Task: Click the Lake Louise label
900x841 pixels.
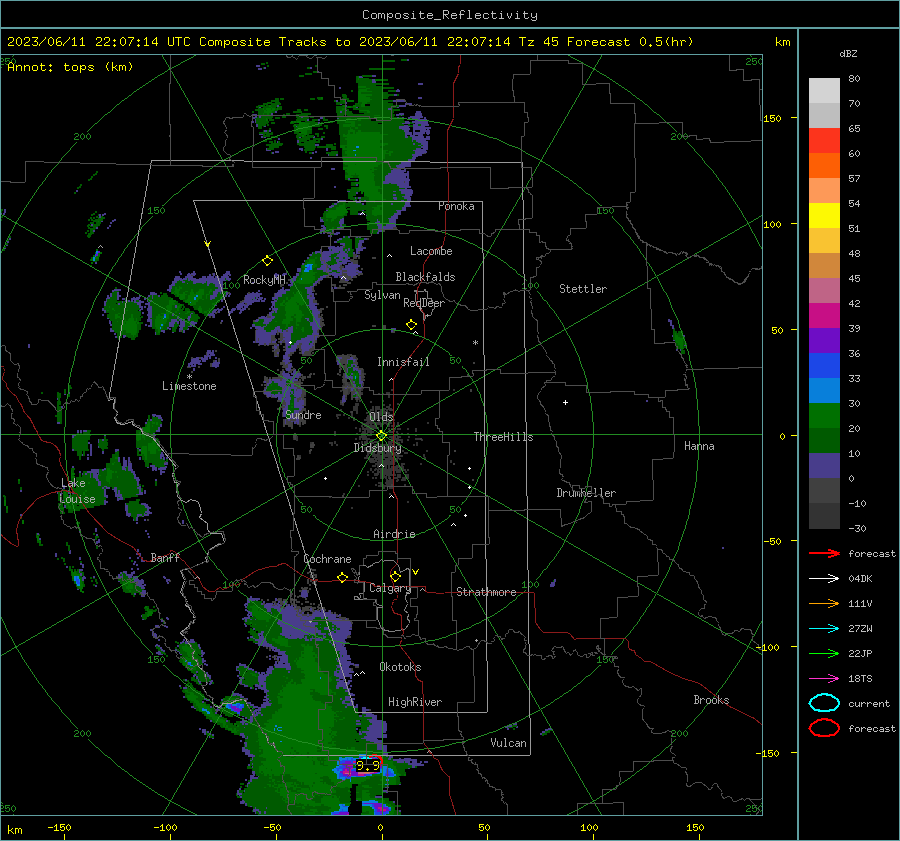Action: coord(77,491)
